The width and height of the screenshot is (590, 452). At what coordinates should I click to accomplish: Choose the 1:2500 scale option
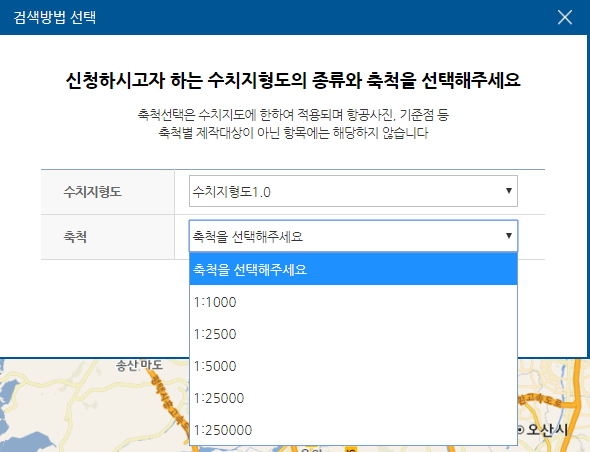coord(353,334)
